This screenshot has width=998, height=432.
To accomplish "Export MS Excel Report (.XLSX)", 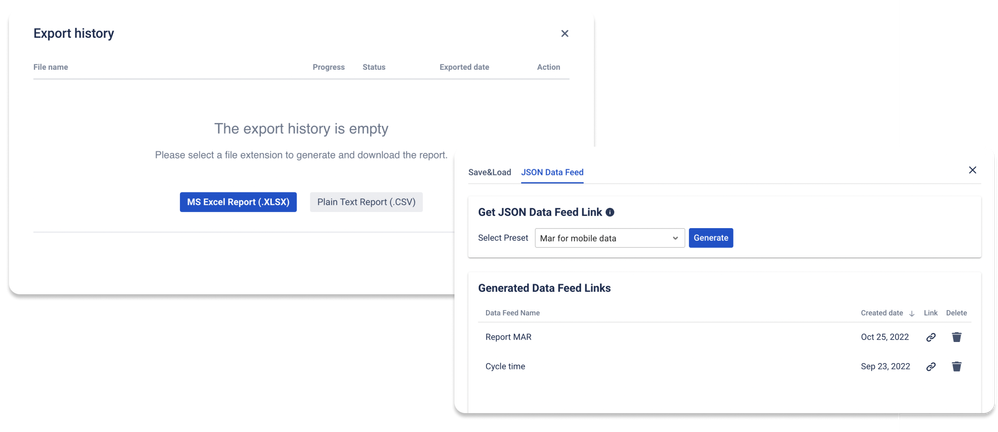I will coord(238,202).
